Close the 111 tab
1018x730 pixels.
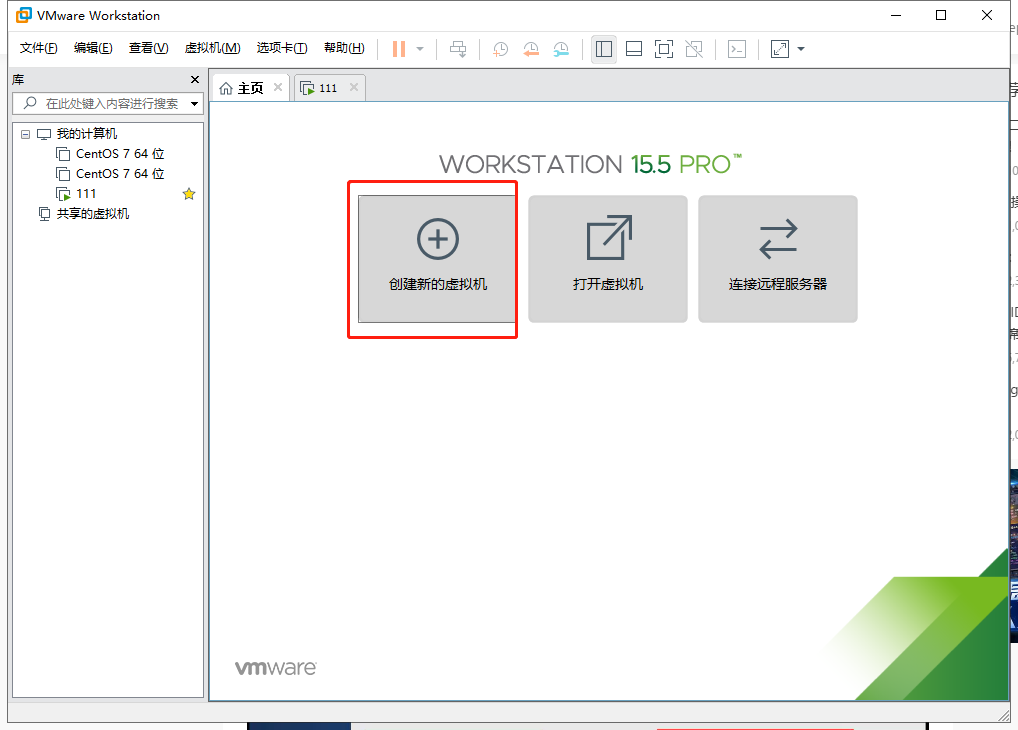354,87
